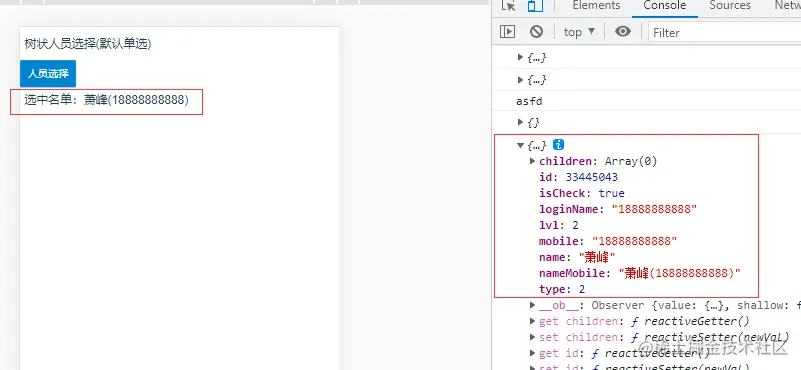Toggle the device toolbar icon

pos(535,6)
